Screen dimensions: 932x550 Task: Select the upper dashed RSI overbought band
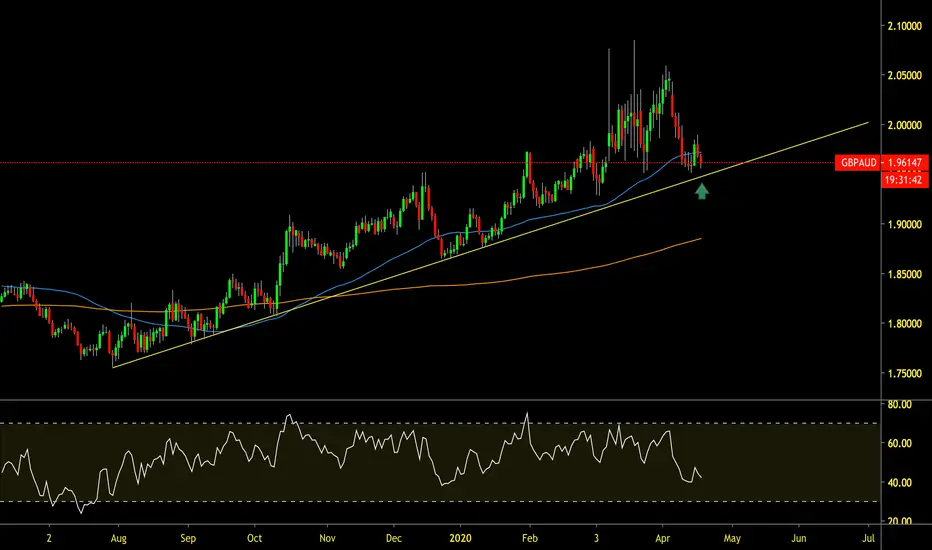[440, 423]
